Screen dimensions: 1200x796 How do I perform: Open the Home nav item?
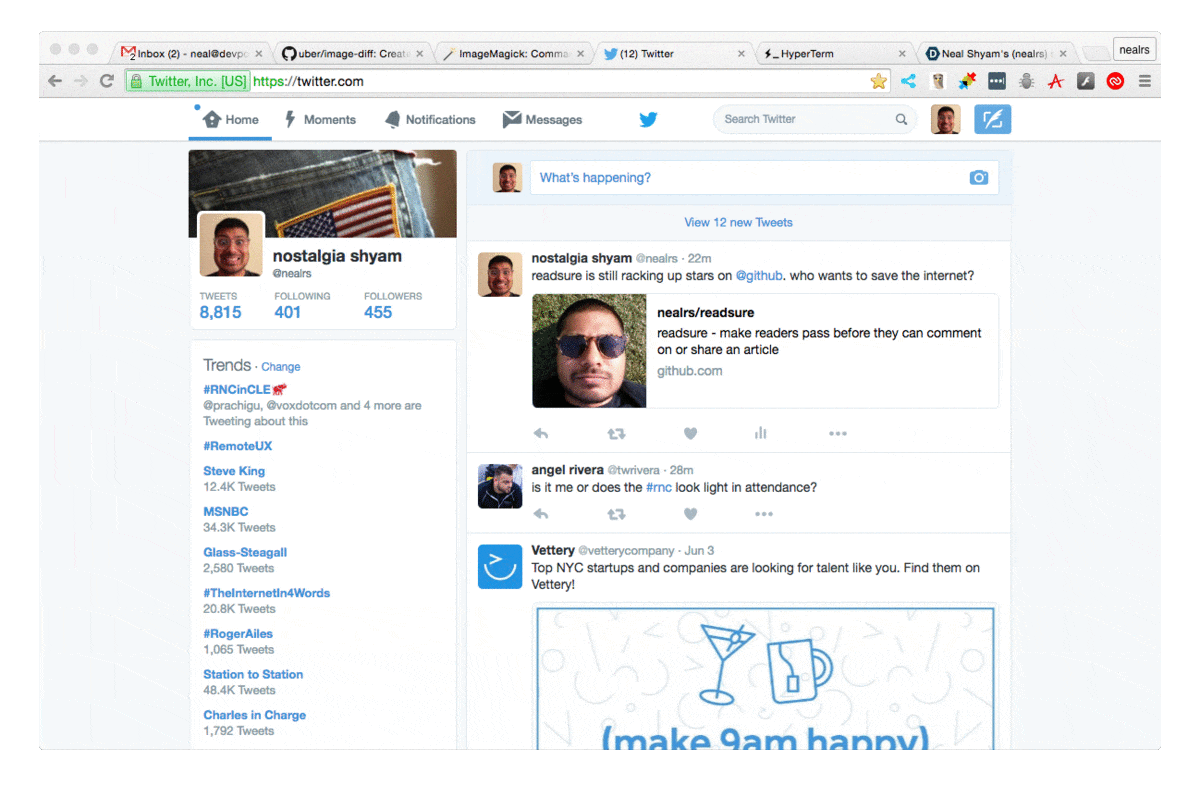(231, 119)
